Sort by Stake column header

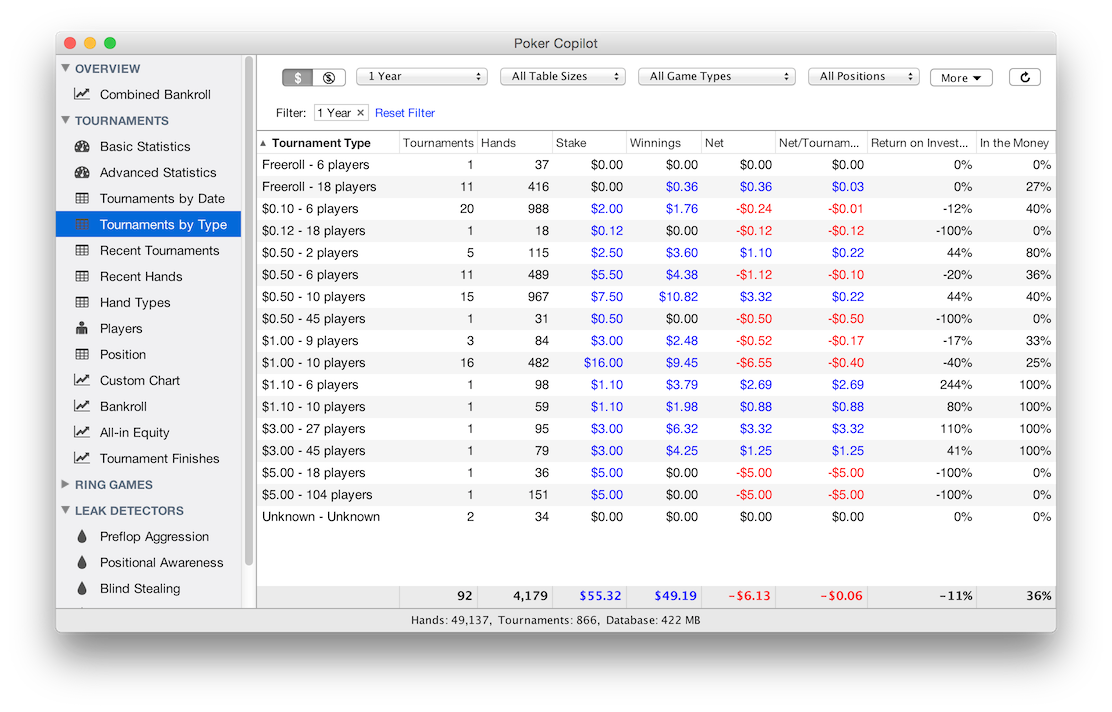589,143
